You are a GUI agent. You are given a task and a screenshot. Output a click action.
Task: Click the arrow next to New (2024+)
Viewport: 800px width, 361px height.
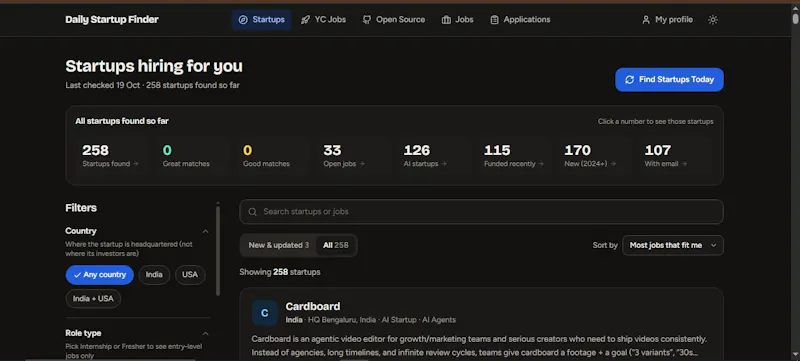(613, 164)
